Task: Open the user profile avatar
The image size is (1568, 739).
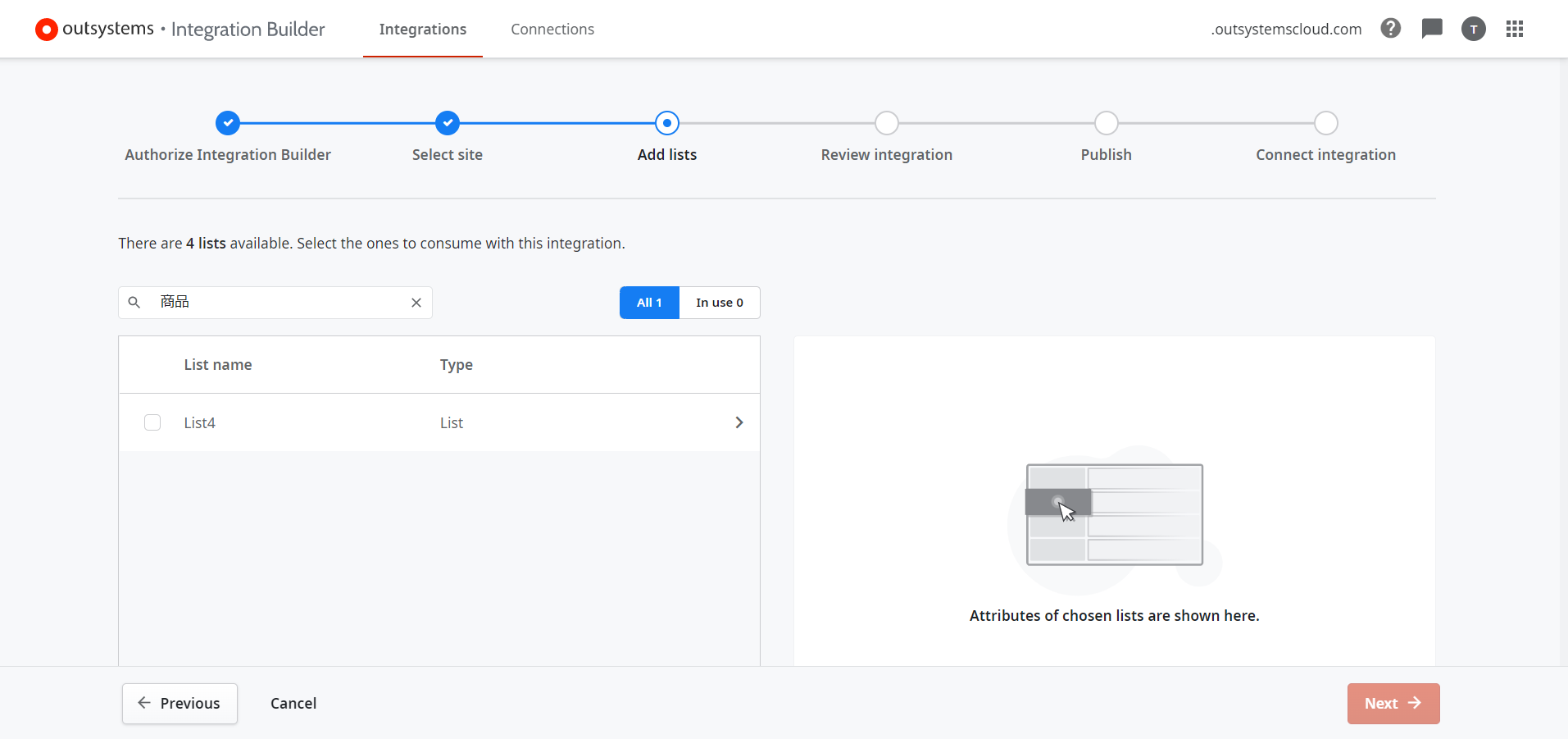Action: [x=1473, y=30]
